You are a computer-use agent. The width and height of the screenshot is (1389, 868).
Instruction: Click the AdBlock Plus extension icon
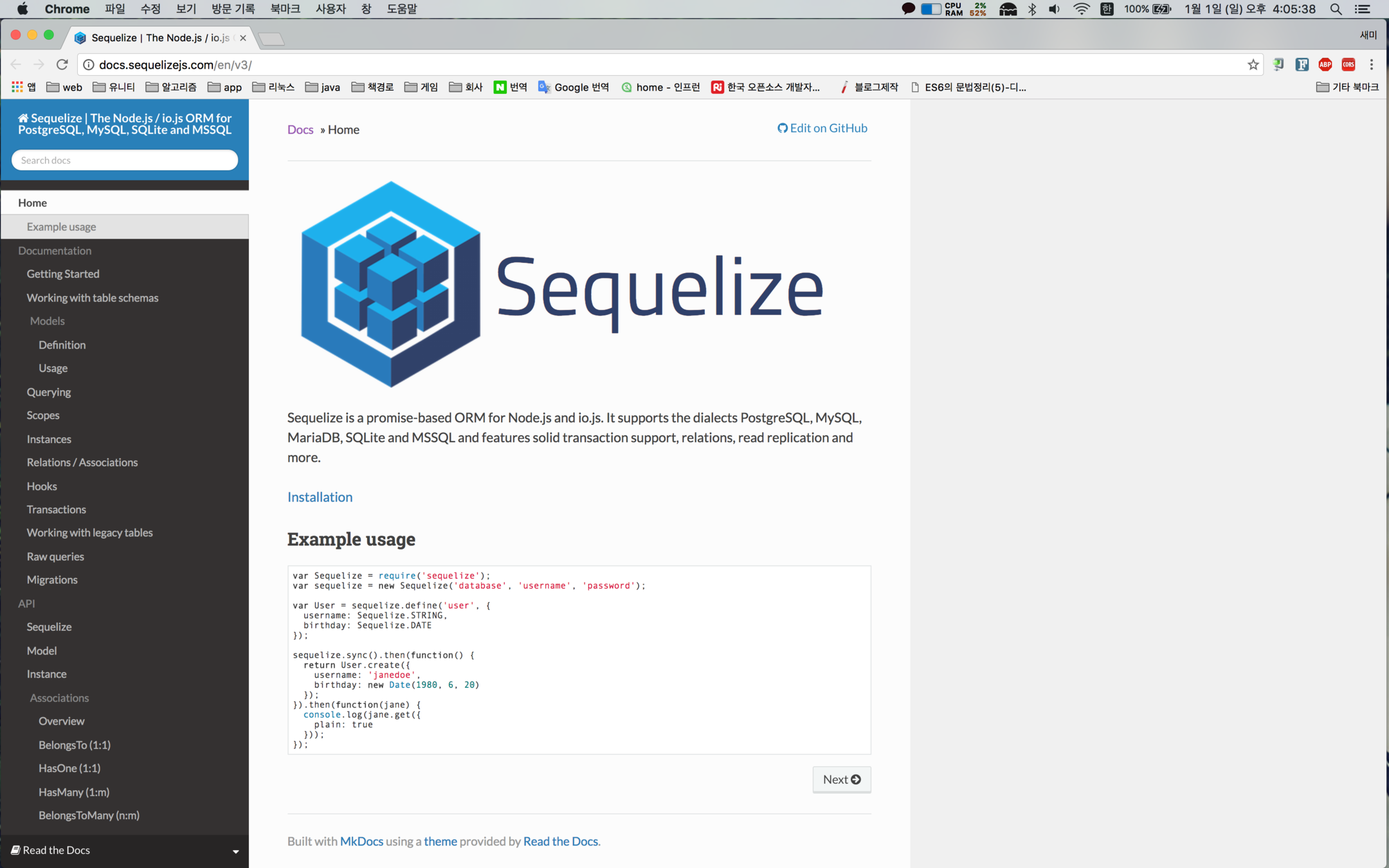[1325, 64]
